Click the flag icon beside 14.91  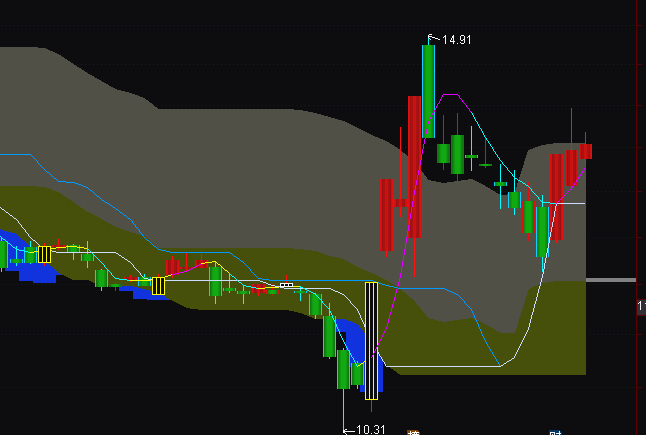[x=433, y=38]
